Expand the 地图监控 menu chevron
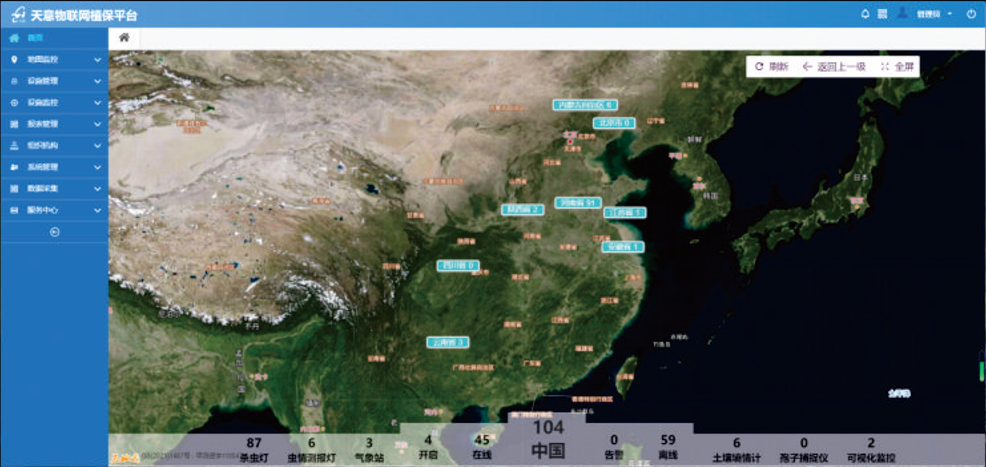 (97, 60)
